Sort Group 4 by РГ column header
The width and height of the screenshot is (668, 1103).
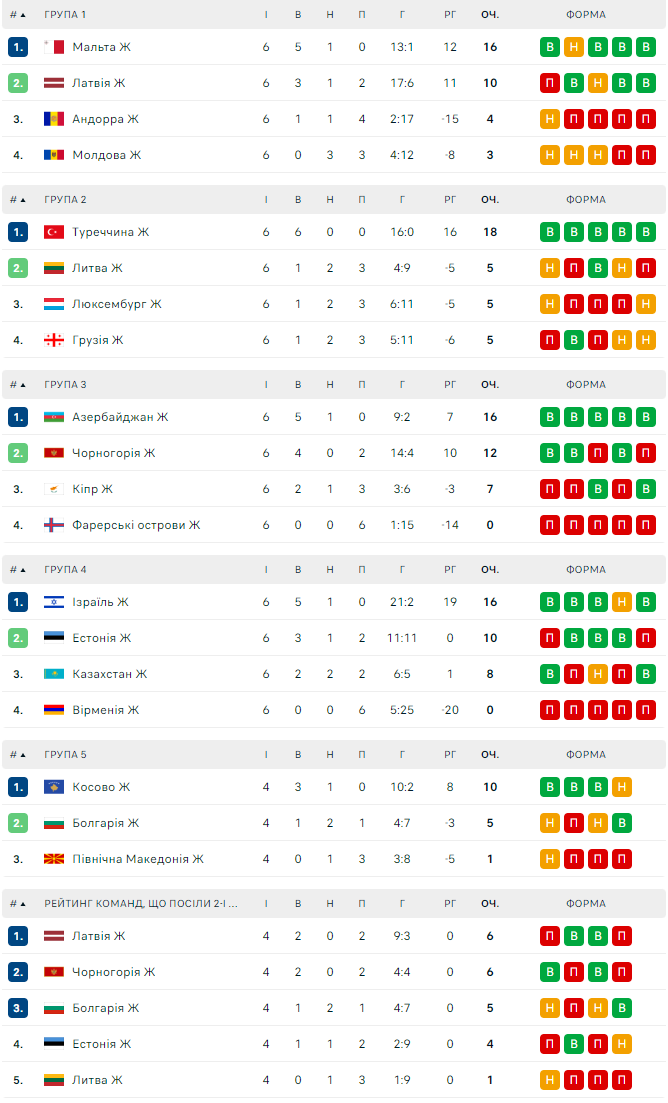tap(450, 570)
